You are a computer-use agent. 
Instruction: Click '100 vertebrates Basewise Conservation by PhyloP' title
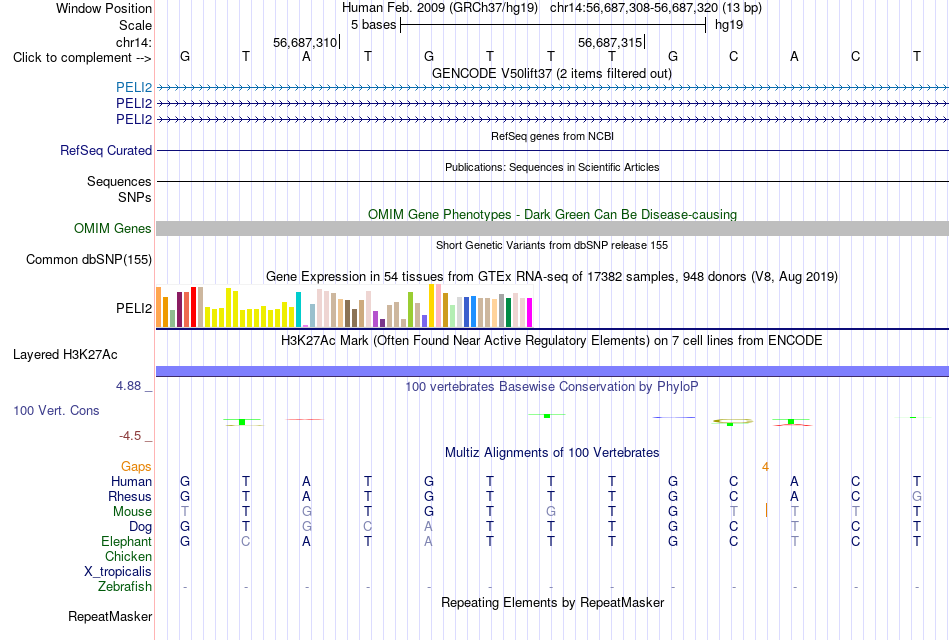point(552,387)
